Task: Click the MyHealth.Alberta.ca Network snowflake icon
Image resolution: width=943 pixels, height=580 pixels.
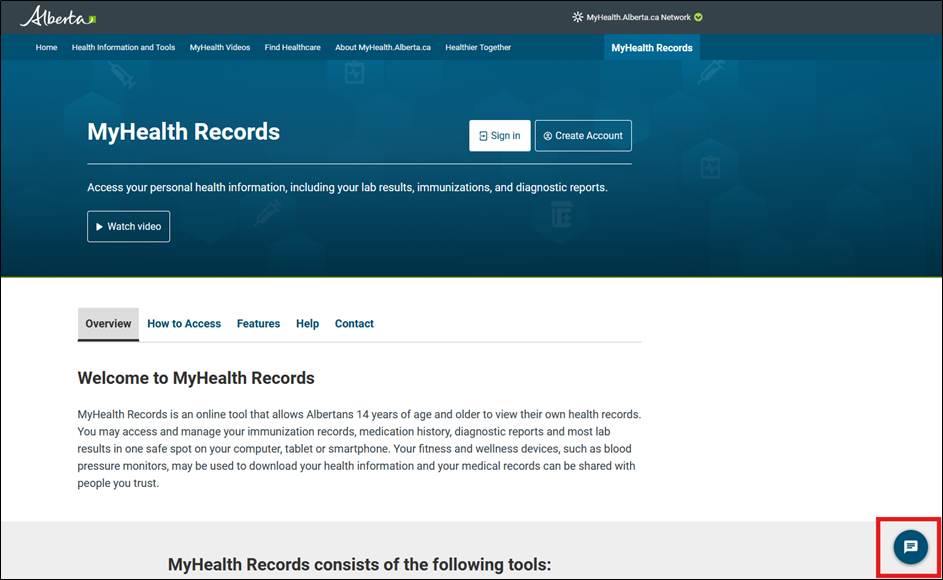Action: pyautogui.click(x=577, y=17)
